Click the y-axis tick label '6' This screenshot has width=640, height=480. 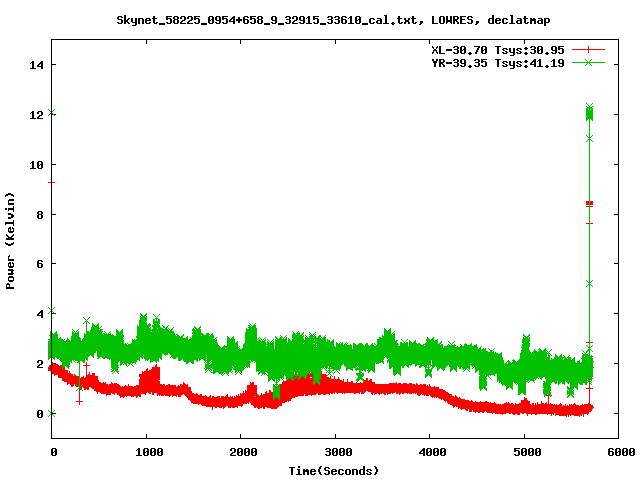coord(40,264)
